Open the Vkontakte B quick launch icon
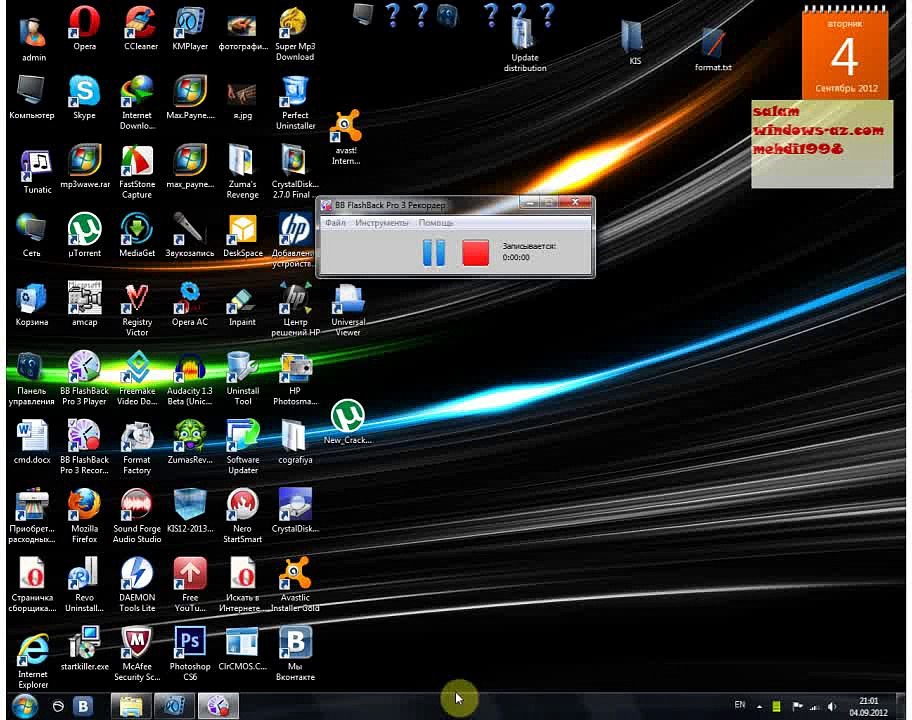The image size is (912, 720). 83,706
